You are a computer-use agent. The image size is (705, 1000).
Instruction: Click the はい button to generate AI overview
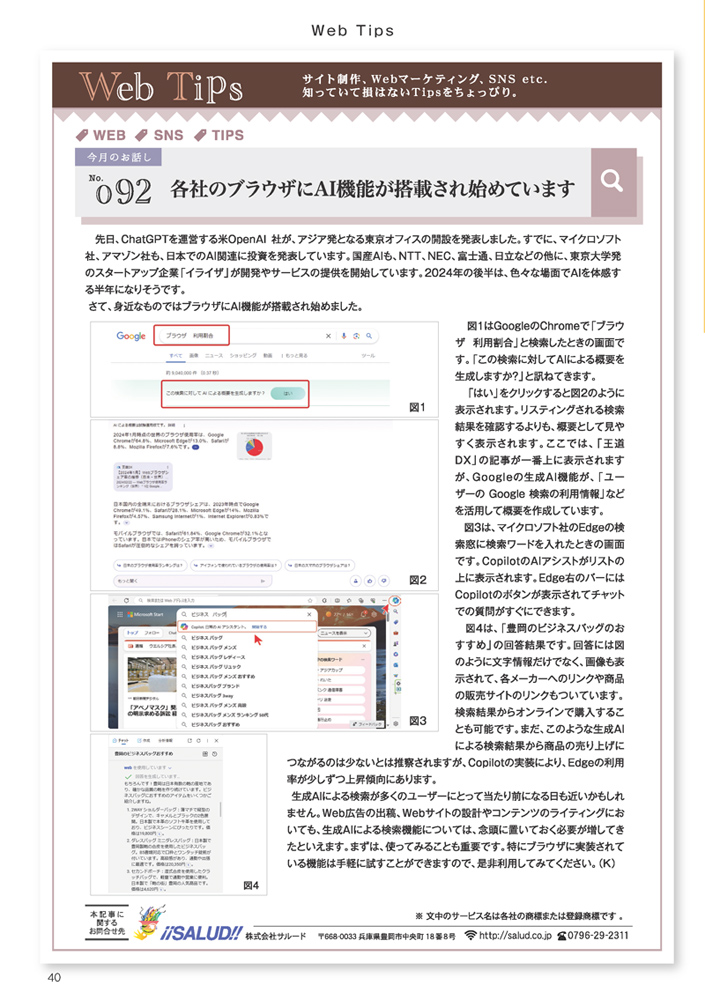287,393
